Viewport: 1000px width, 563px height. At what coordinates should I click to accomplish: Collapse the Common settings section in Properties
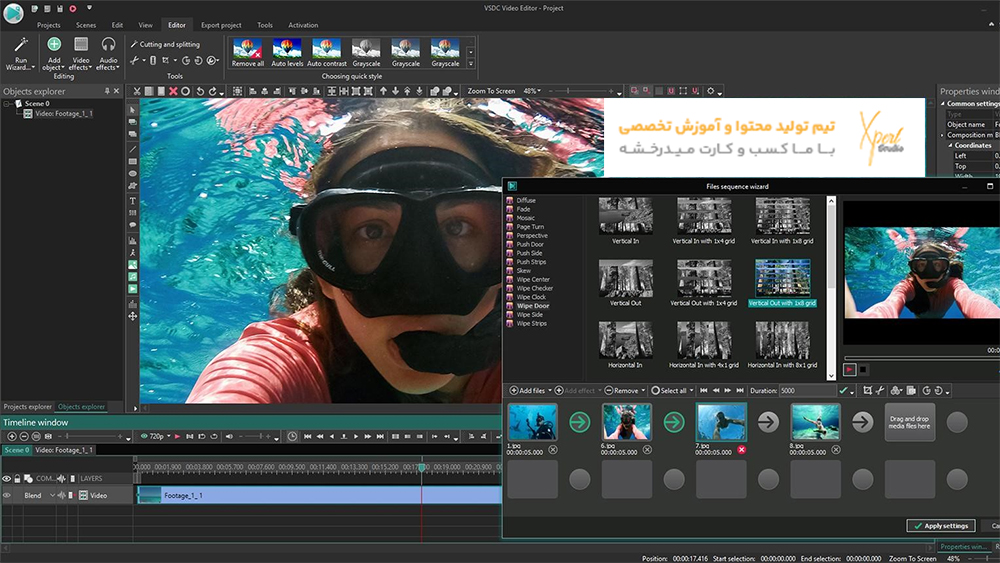click(943, 103)
